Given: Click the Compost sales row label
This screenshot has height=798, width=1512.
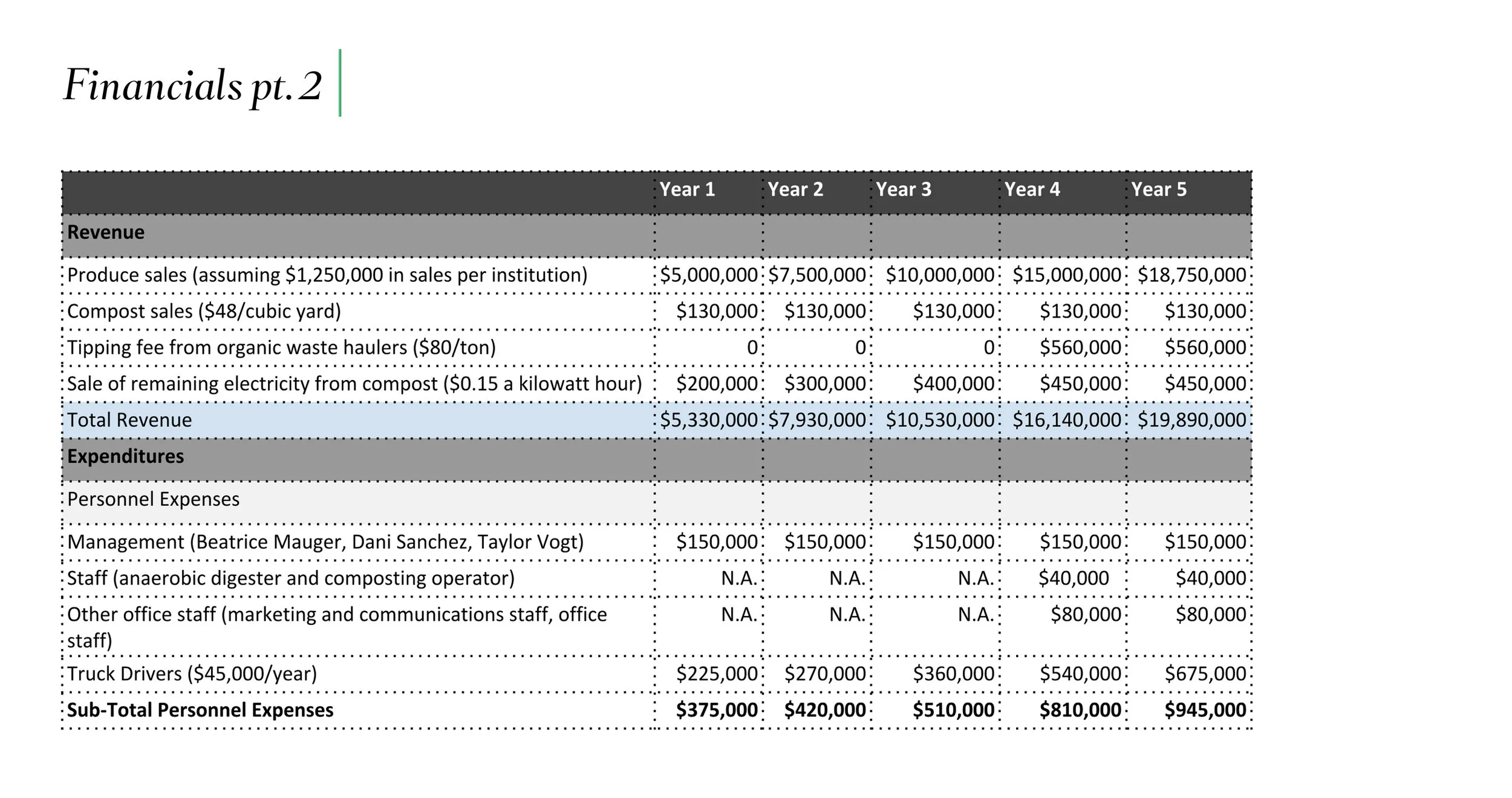Looking at the screenshot, I should click(204, 311).
